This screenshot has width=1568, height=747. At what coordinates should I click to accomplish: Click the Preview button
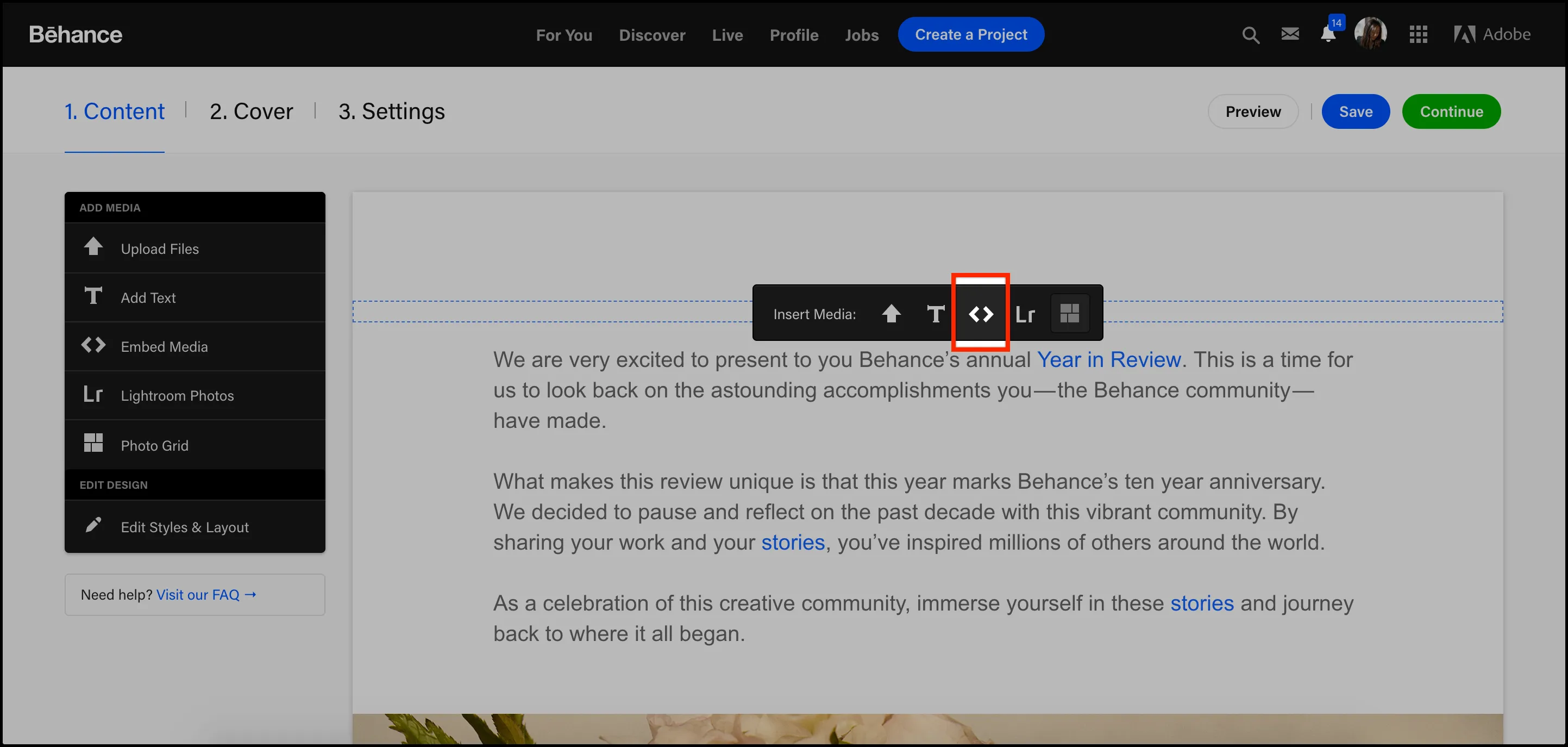(x=1253, y=111)
